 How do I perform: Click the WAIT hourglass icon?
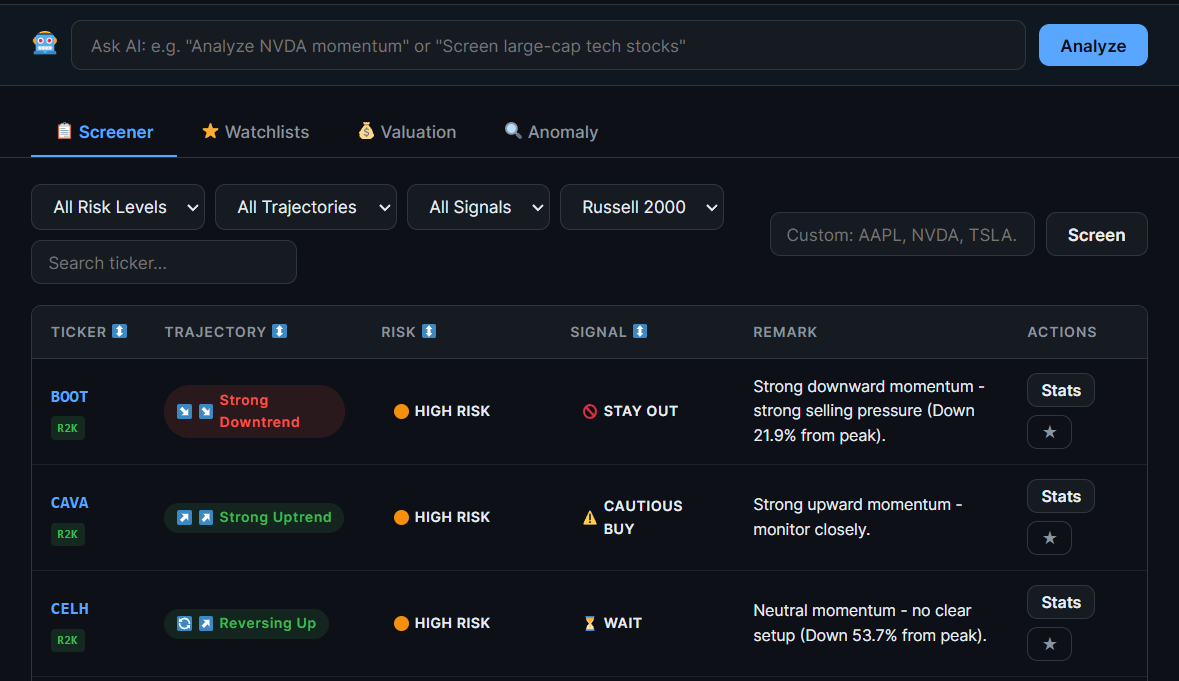click(x=590, y=623)
